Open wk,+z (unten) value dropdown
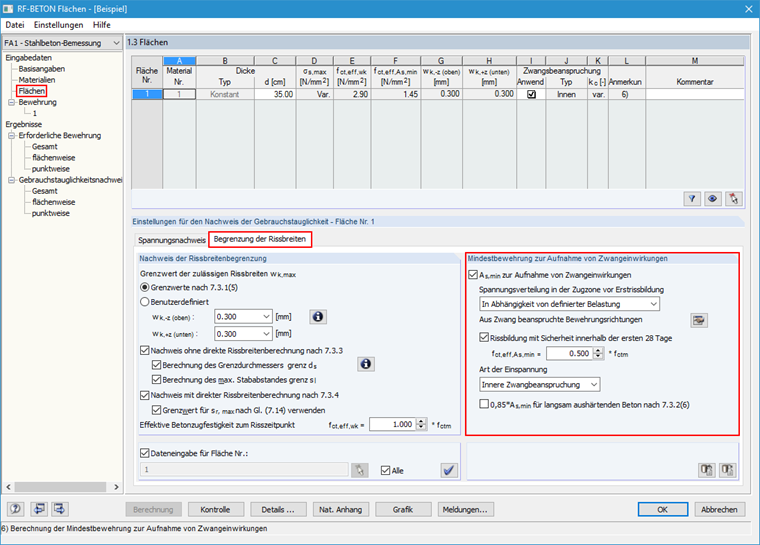760x545 pixels. pos(266,334)
